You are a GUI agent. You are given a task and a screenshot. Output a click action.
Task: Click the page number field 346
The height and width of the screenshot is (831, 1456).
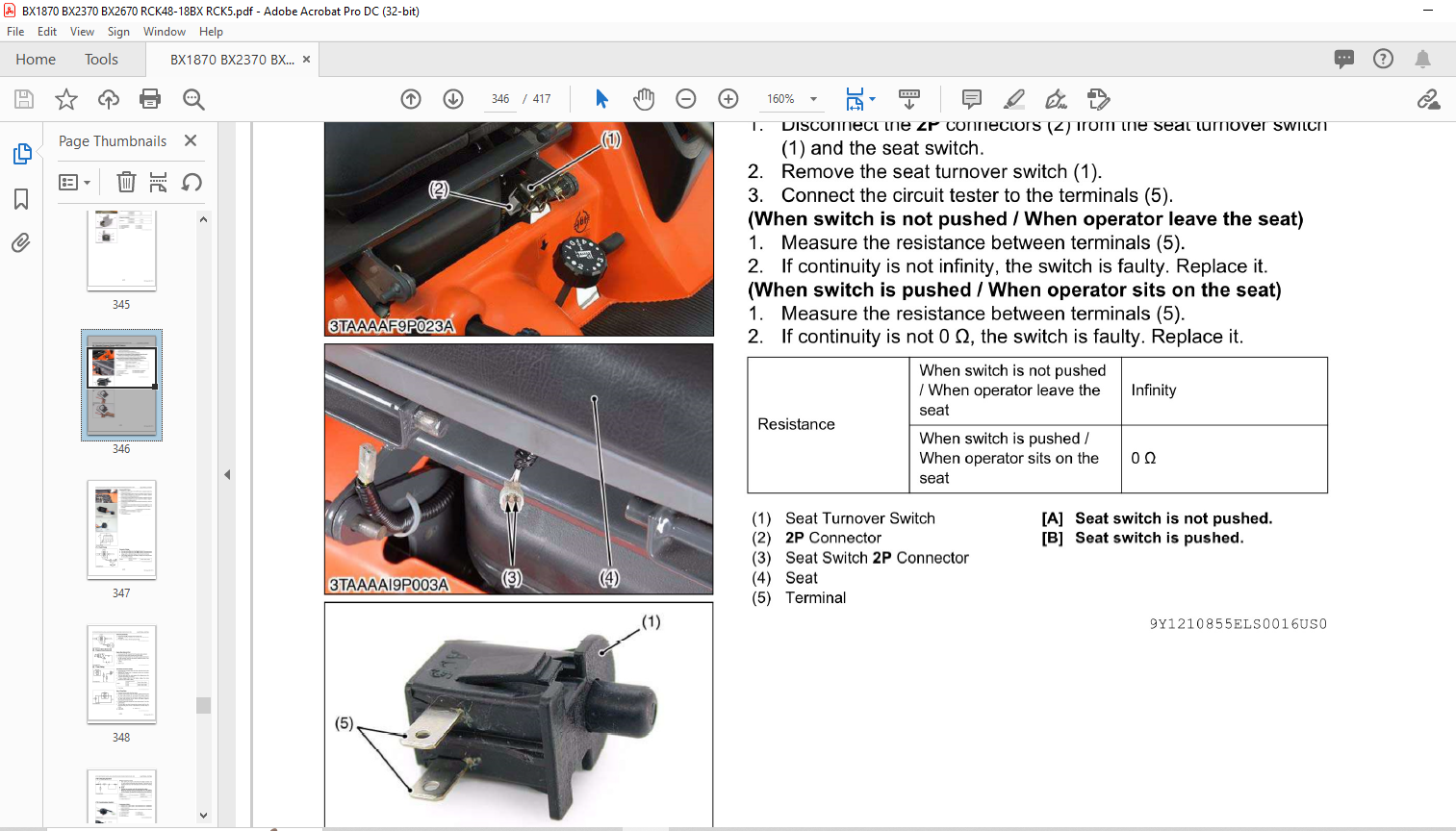click(x=499, y=99)
